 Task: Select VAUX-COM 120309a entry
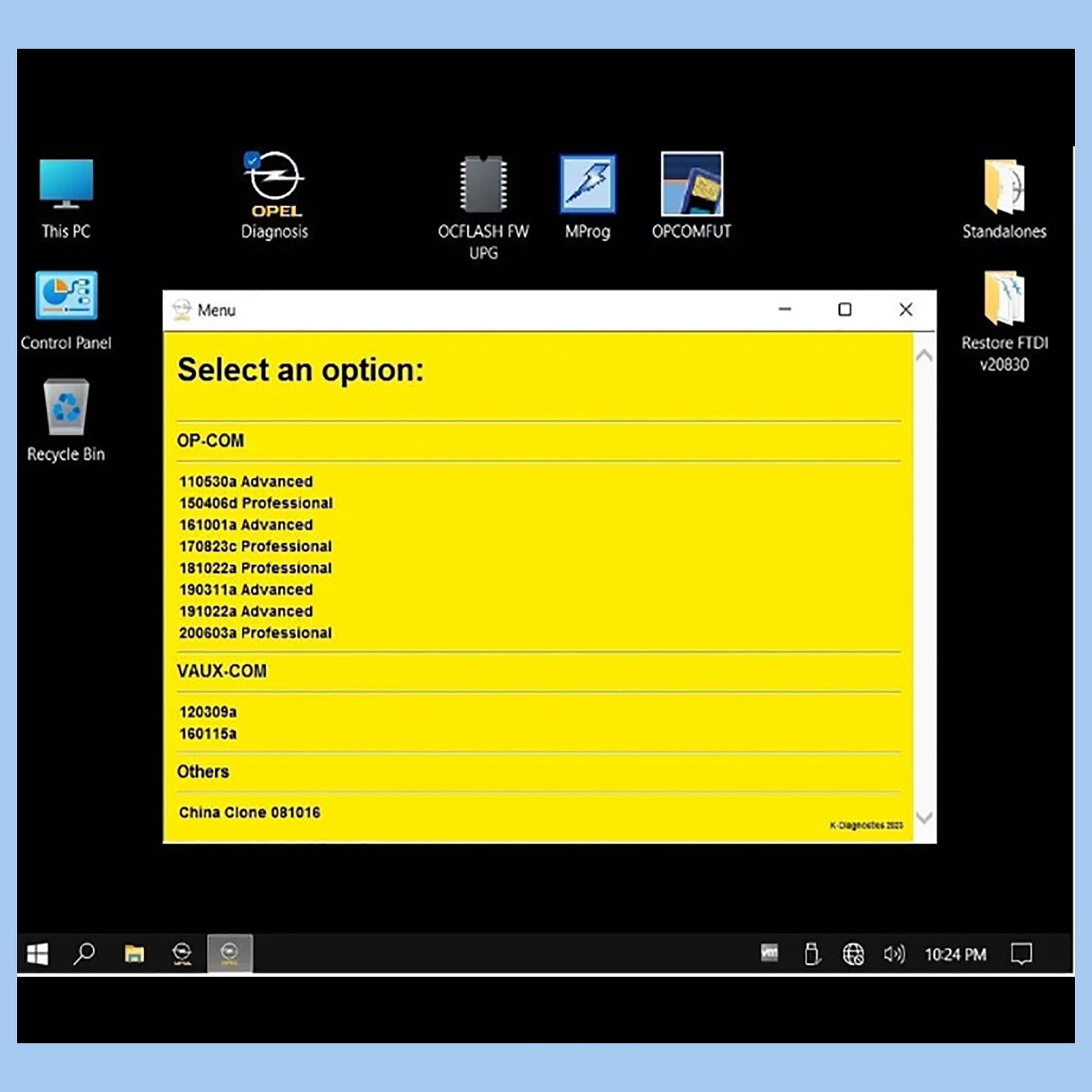pos(208,712)
